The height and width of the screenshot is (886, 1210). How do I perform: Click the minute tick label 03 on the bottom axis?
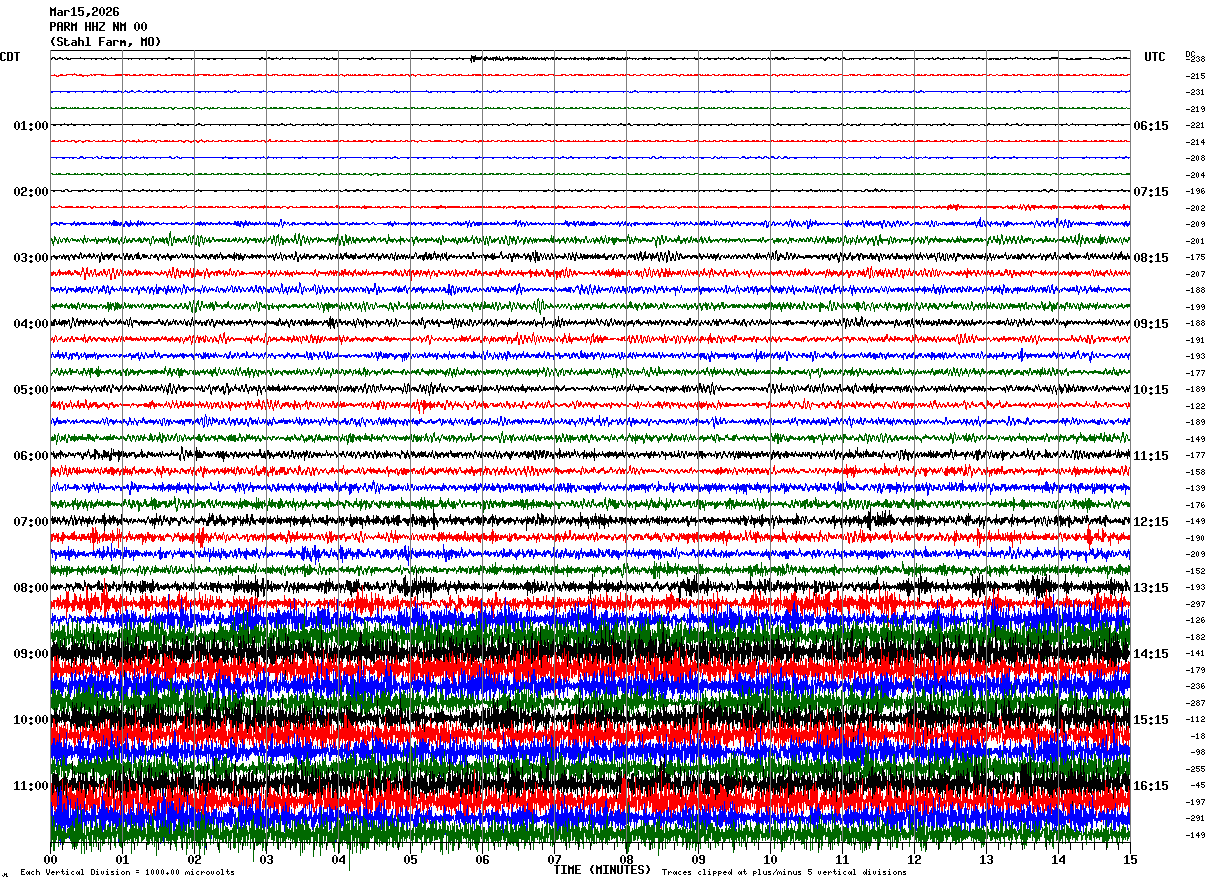pyautogui.click(x=266, y=859)
